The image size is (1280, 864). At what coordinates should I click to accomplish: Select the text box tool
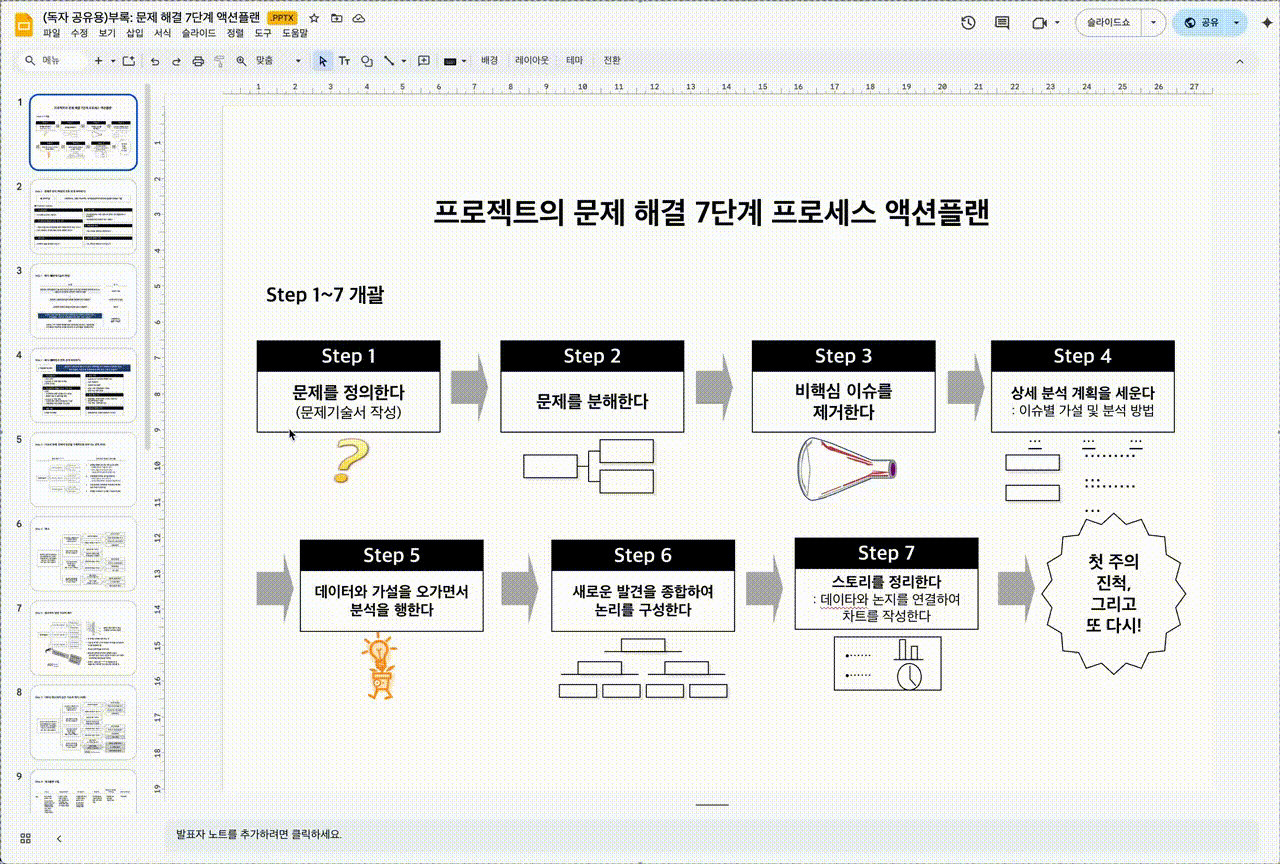coord(344,61)
